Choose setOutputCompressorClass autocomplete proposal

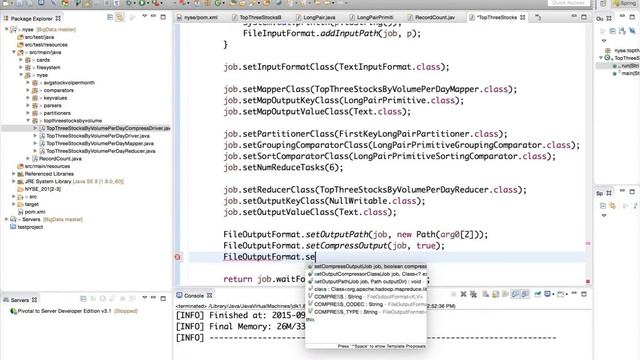367,274
